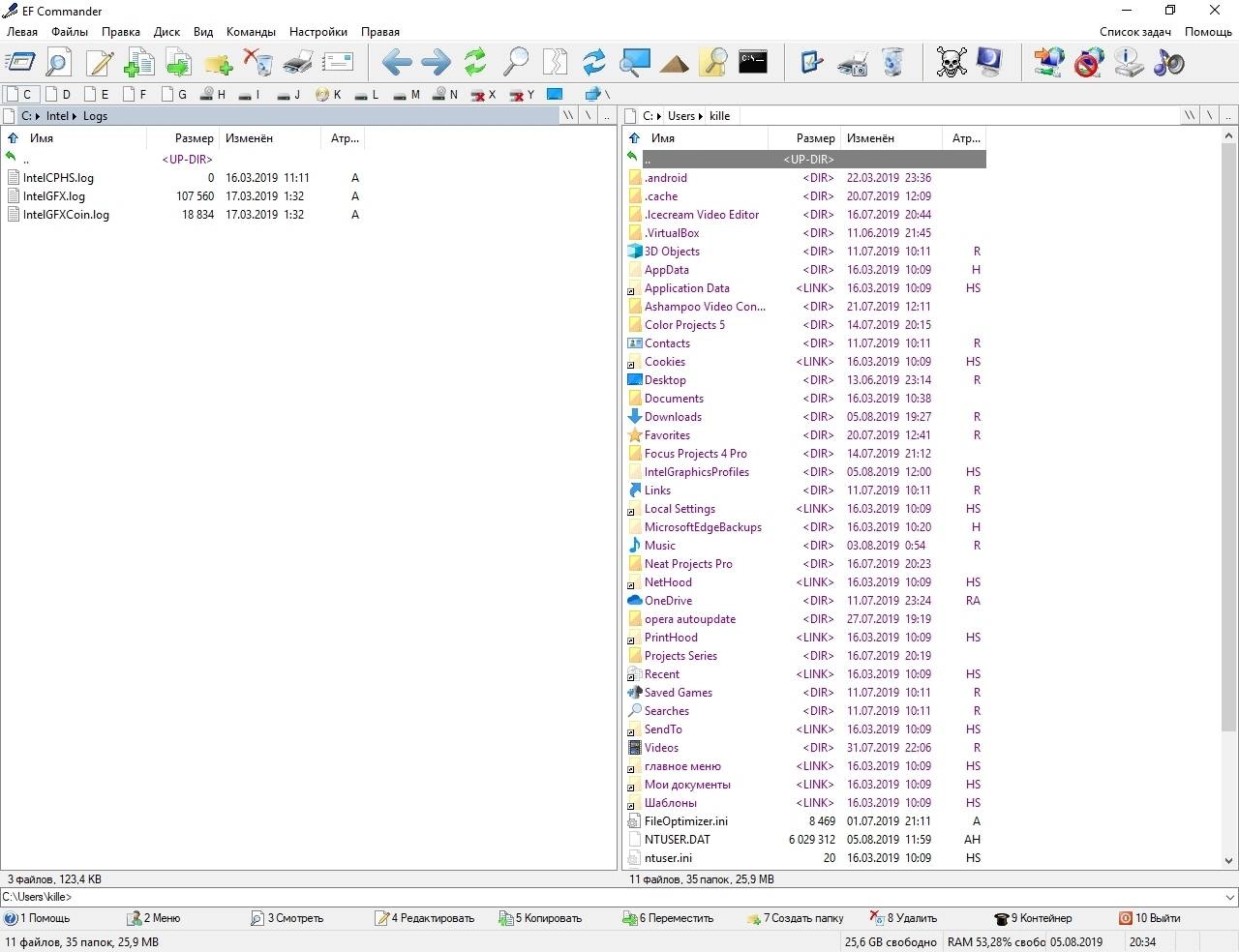Click the disconnect network drive icon
The height and width of the screenshot is (952, 1239).
(x=1089, y=63)
